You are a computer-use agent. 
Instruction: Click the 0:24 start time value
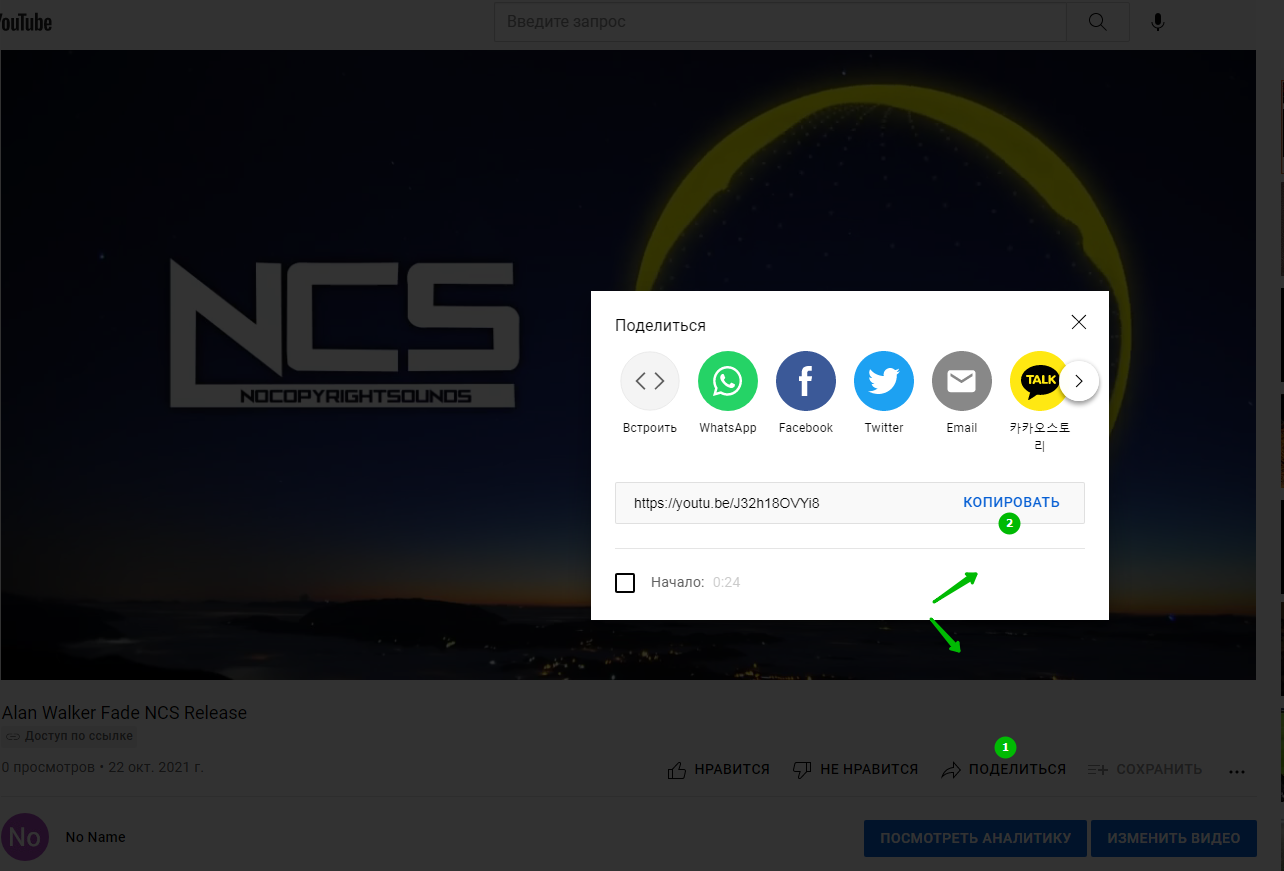(x=726, y=582)
